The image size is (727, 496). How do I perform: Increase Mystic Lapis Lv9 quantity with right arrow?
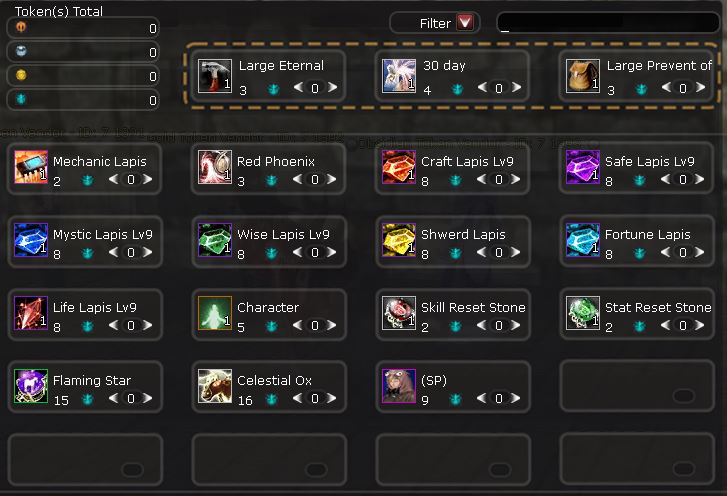coord(148,252)
